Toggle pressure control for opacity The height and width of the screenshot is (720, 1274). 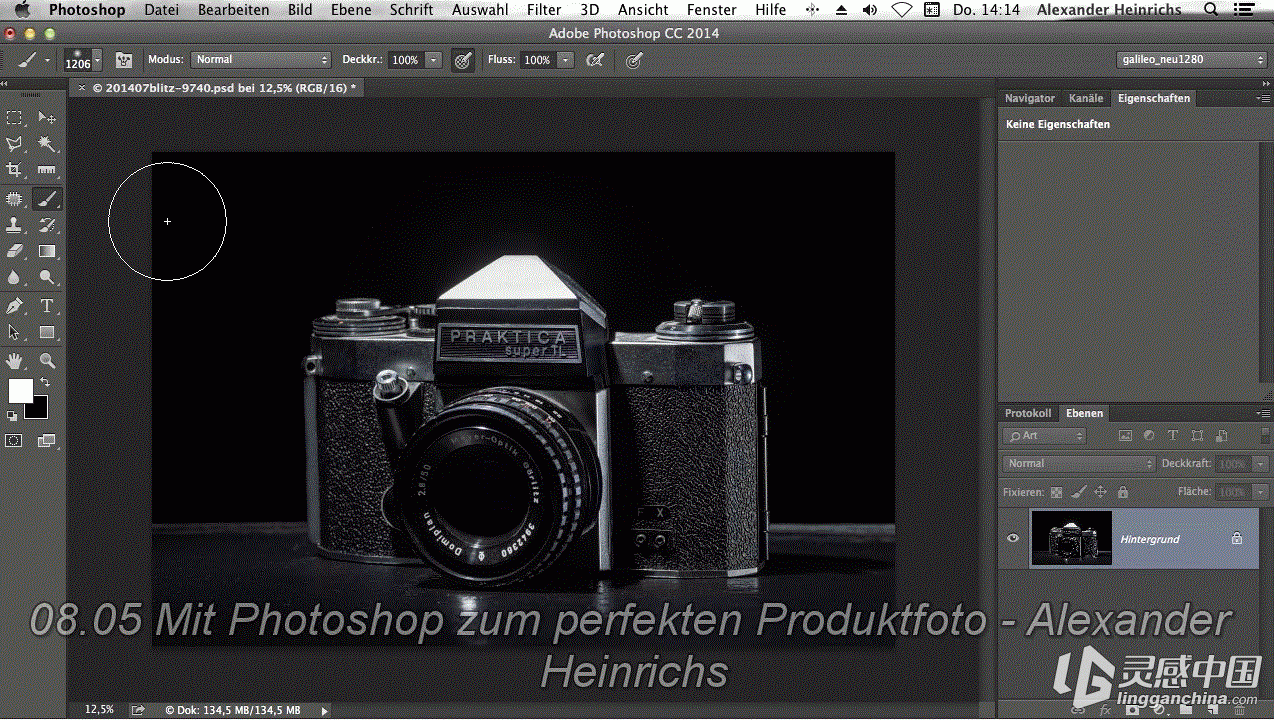463,60
